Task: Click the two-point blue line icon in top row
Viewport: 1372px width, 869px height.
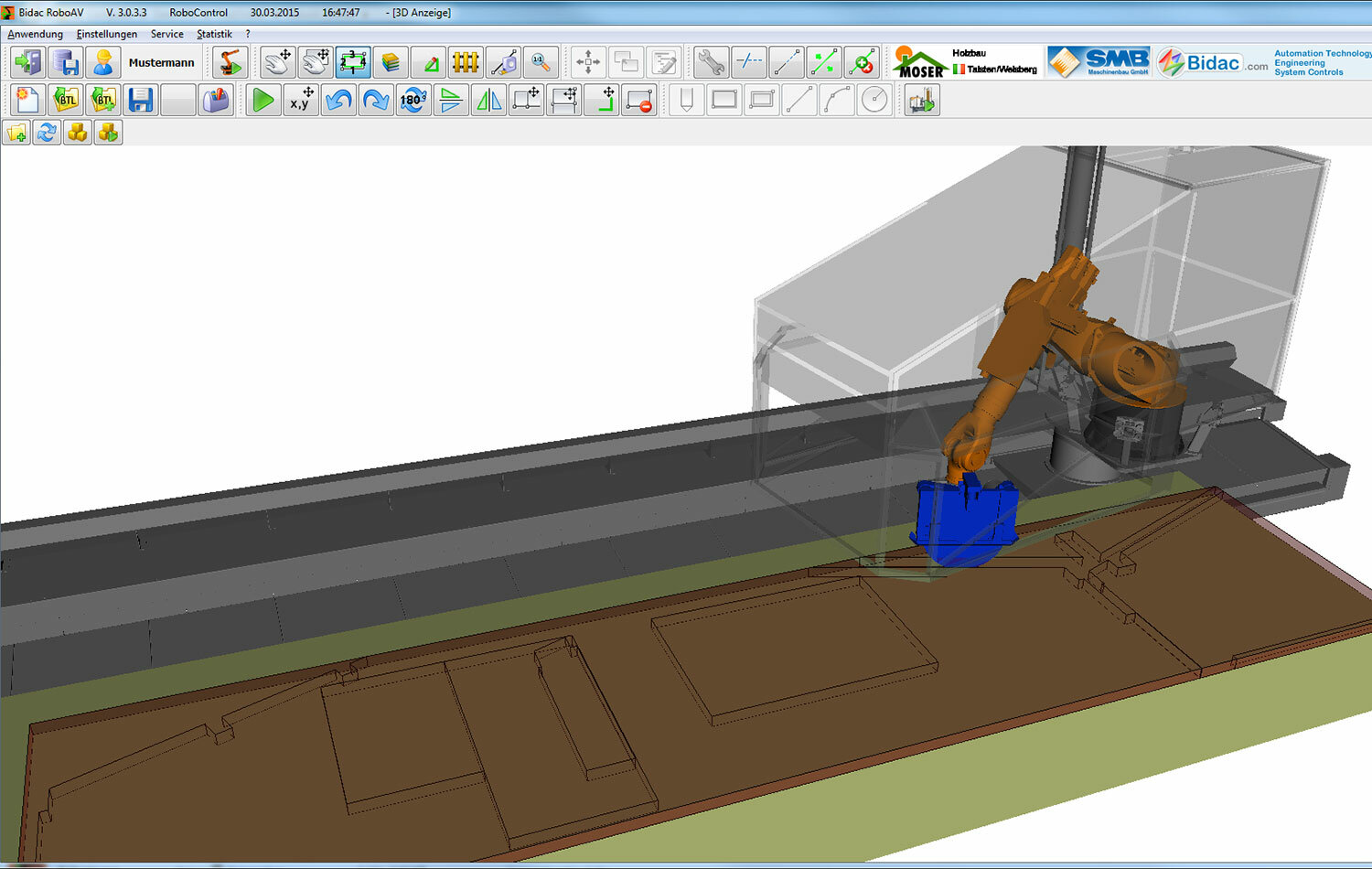Action: tap(787, 62)
